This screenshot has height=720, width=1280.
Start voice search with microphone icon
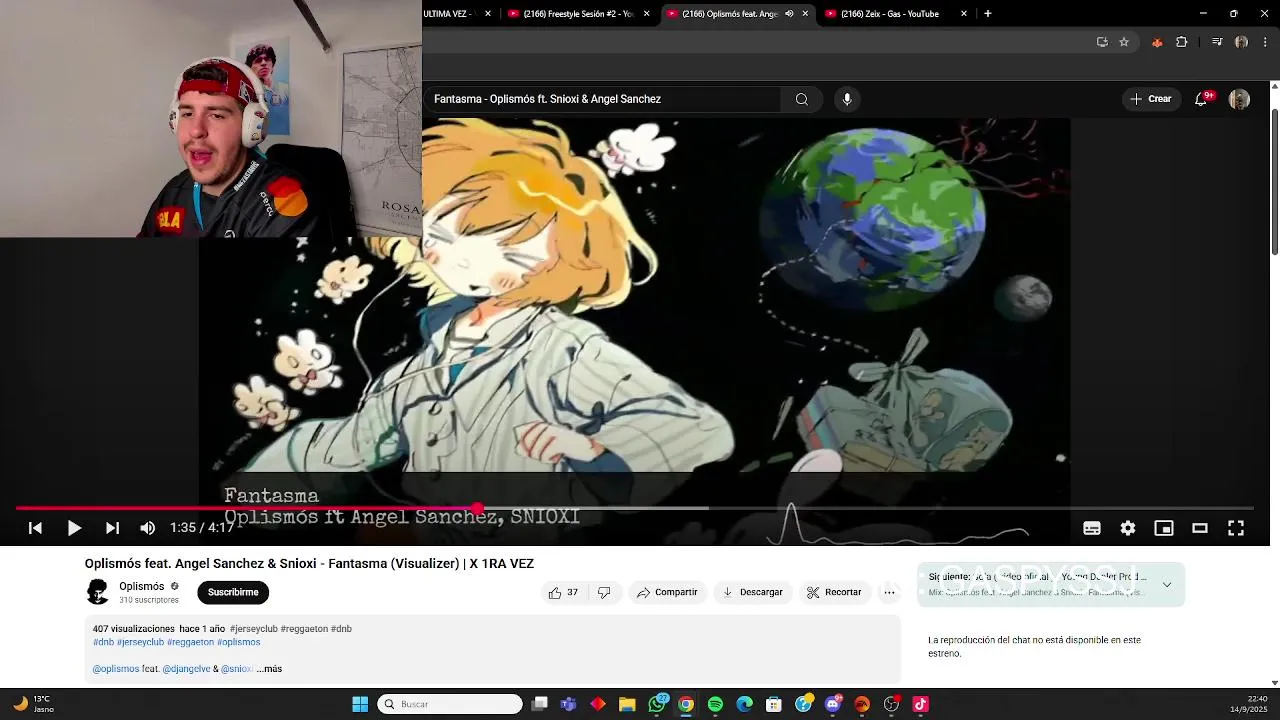pyautogui.click(x=847, y=99)
